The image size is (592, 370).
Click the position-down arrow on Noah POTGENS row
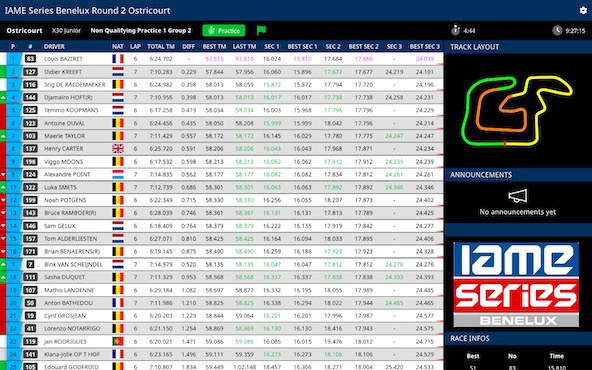(3, 200)
